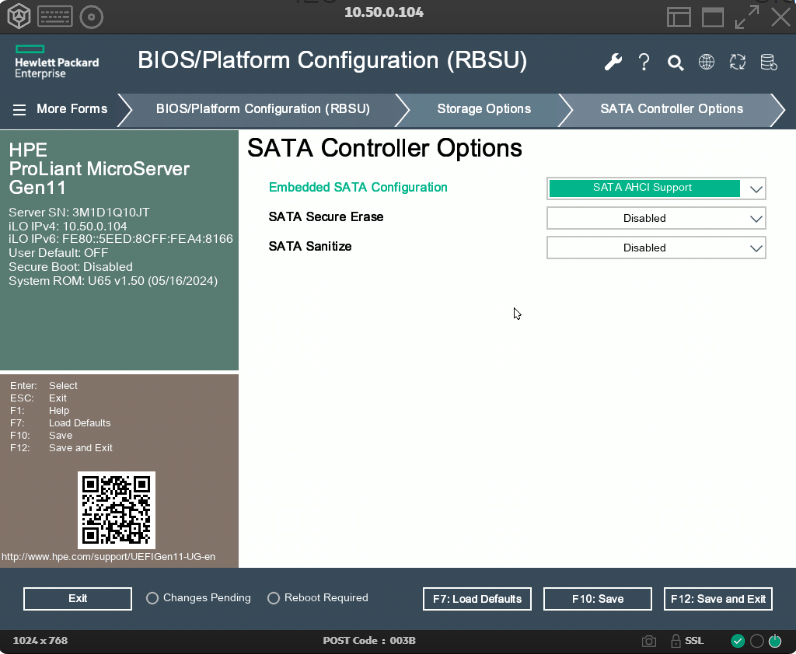Click F7: Load Defaults button

coord(477,599)
